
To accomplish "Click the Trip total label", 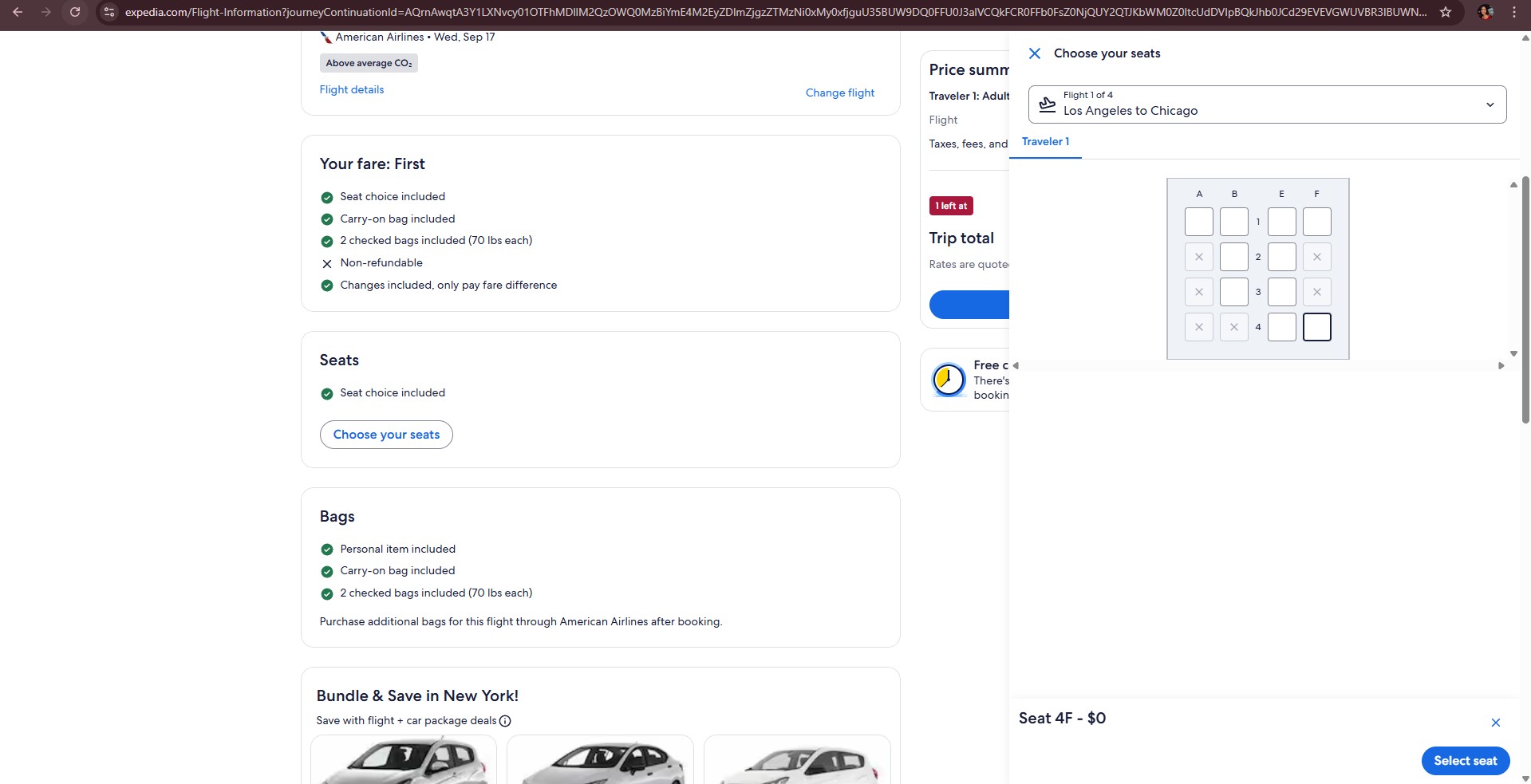I will 961,238.
